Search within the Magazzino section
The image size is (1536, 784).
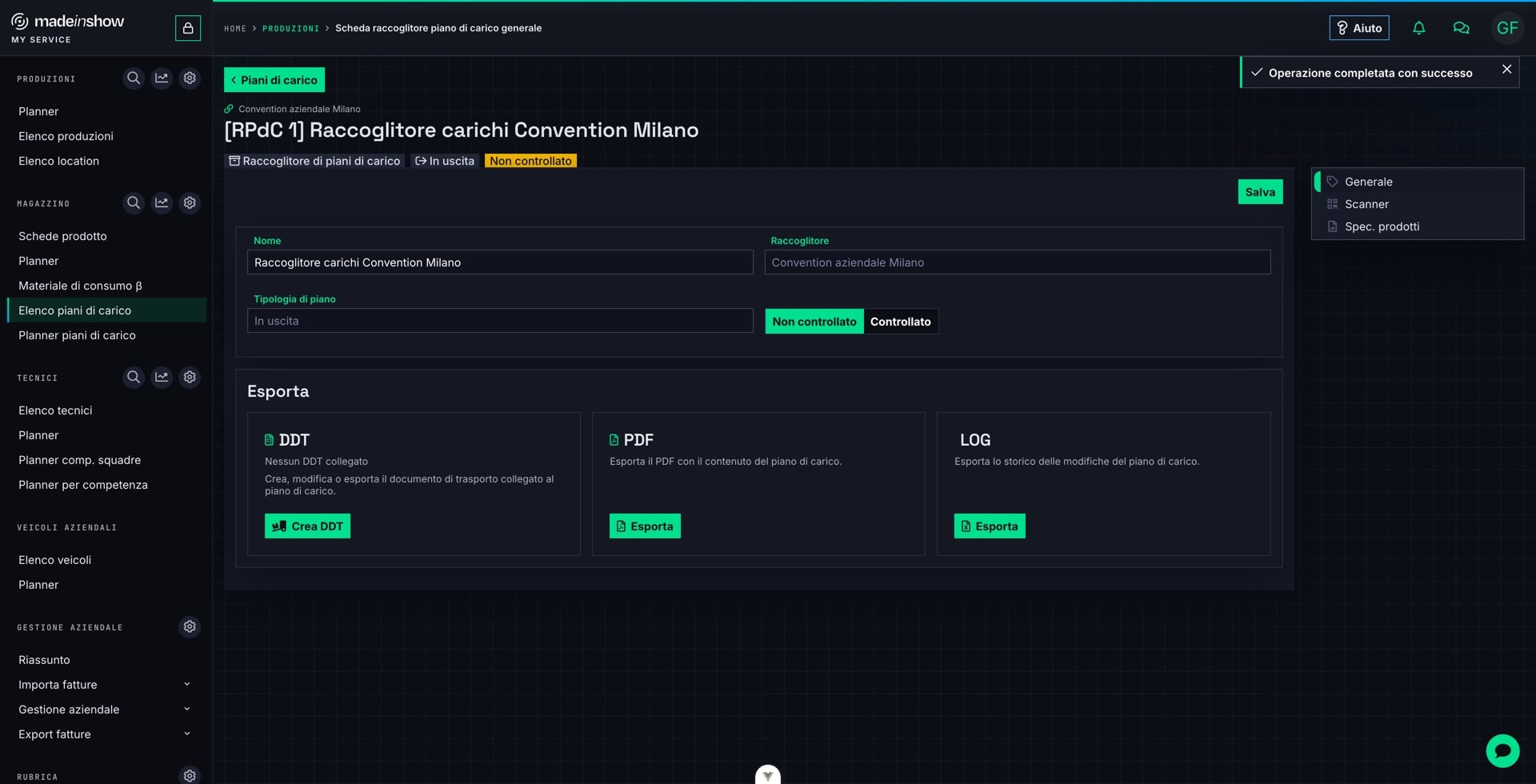[134, 203]
